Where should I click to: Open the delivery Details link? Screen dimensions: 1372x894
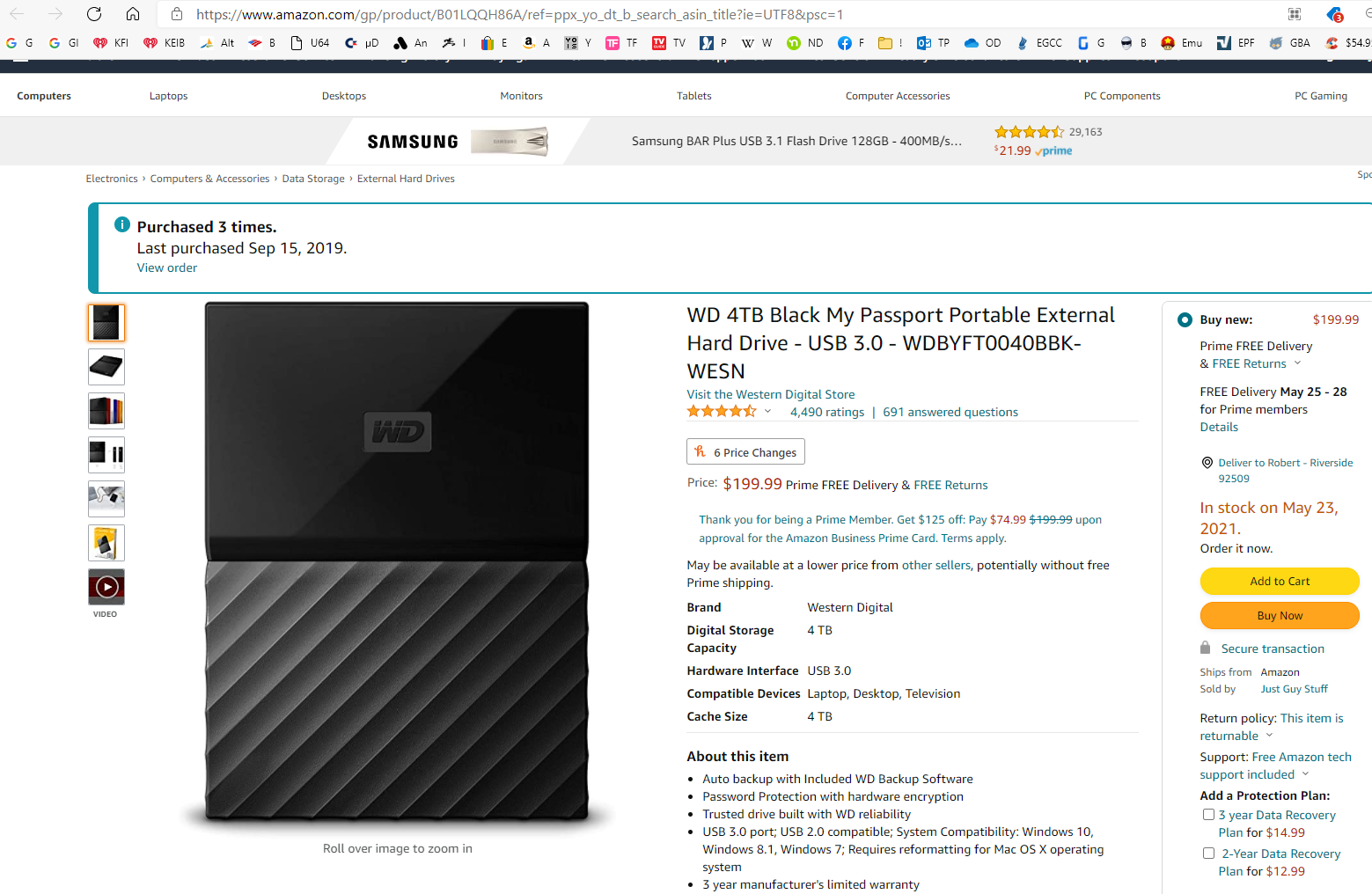[1219, 427]
